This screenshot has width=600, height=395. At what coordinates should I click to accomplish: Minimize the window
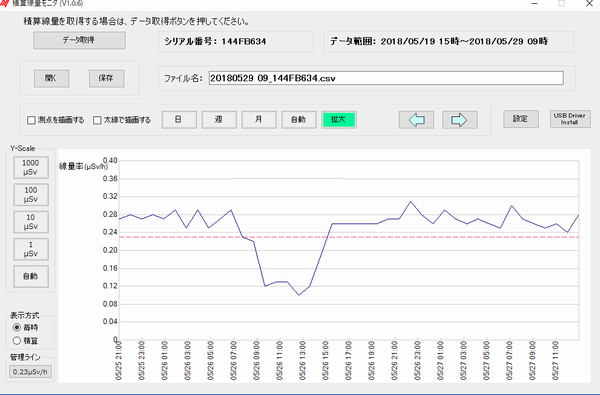(x=535, y=3)
